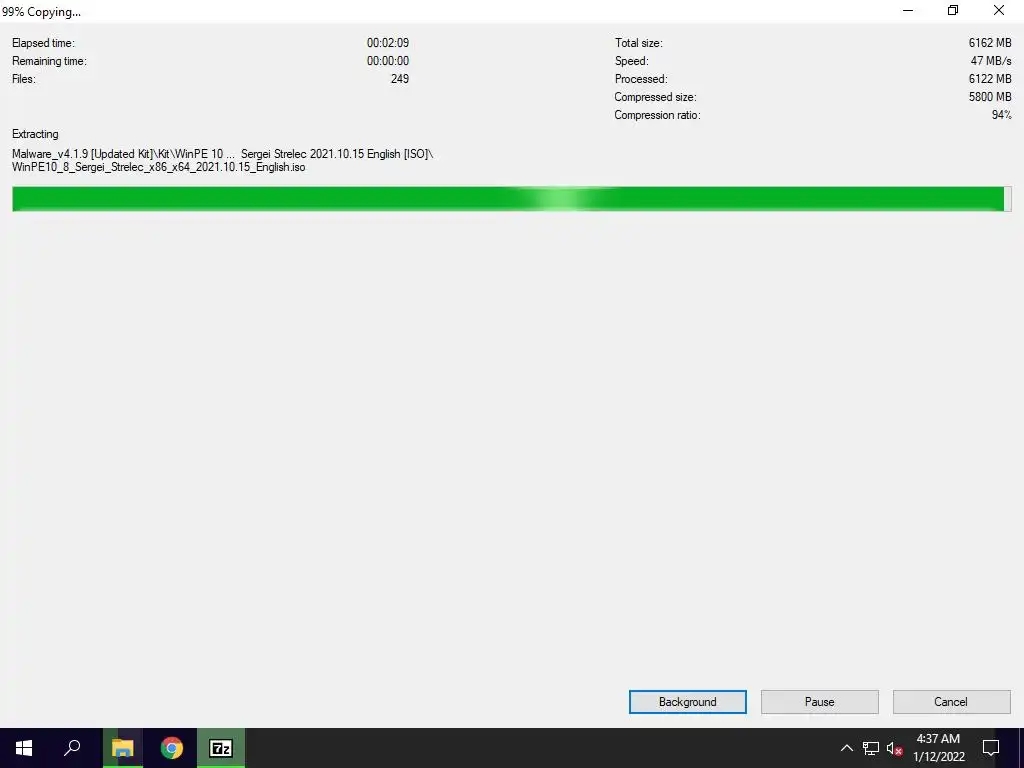The image size is (1024, 768).
Task: Click the 'Elapsed time:' label
Action: coord(43,43)
